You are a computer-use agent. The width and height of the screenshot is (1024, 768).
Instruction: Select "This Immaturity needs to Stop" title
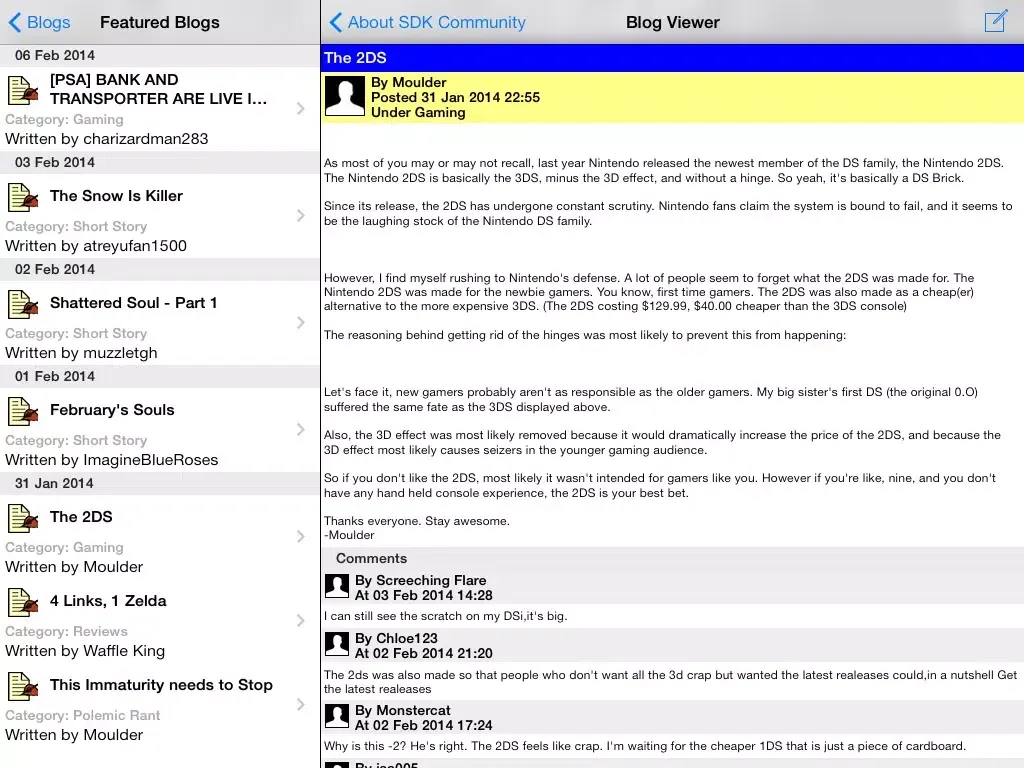(x=161, y=685)
